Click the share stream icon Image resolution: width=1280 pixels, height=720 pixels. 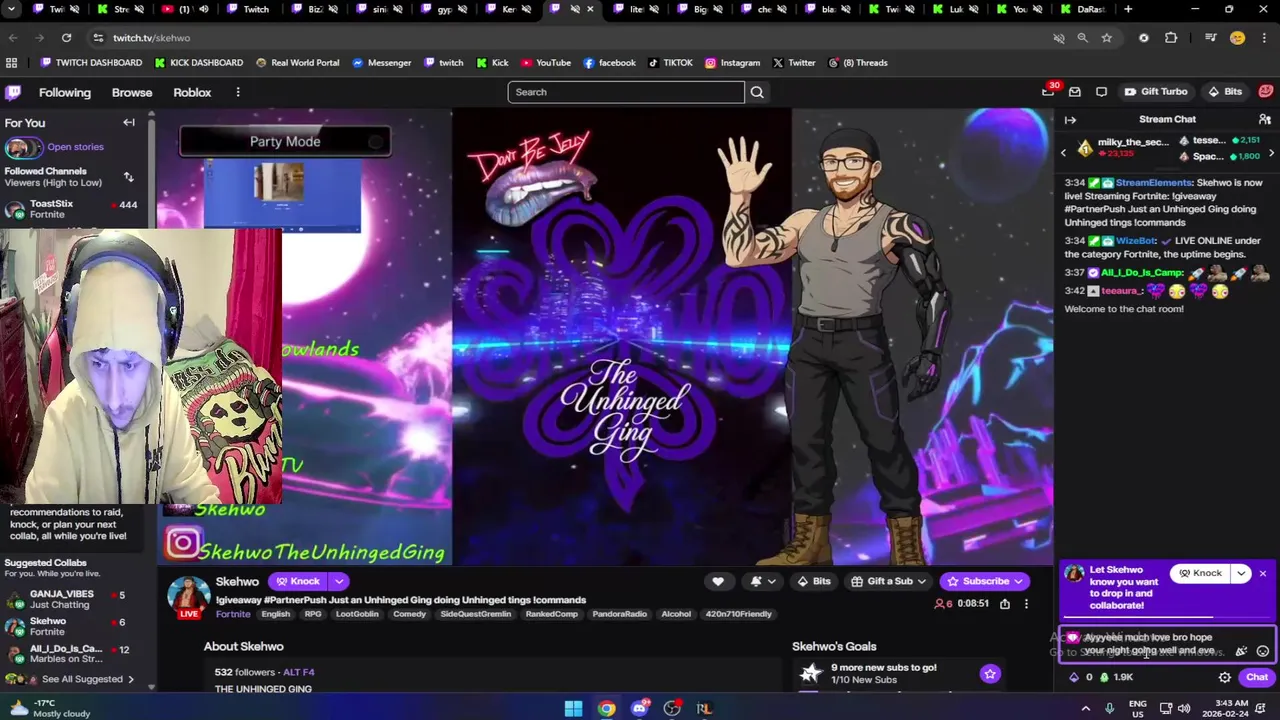pos(1005,604)
